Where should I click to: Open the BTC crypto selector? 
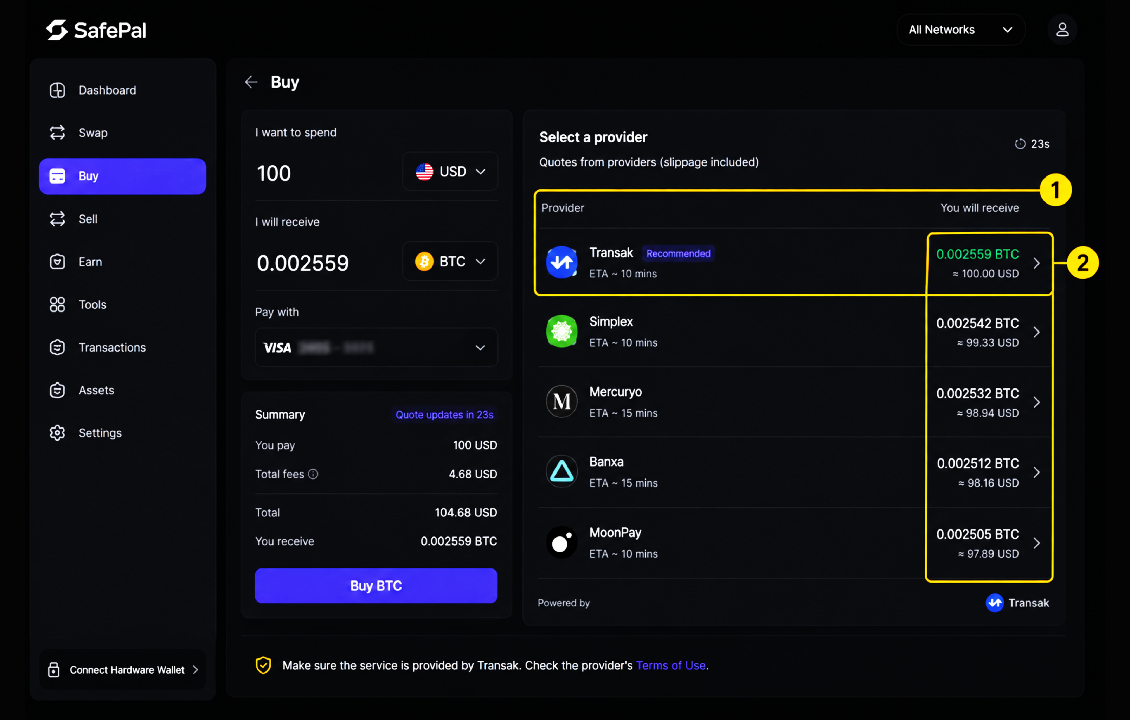coord(450,262)
